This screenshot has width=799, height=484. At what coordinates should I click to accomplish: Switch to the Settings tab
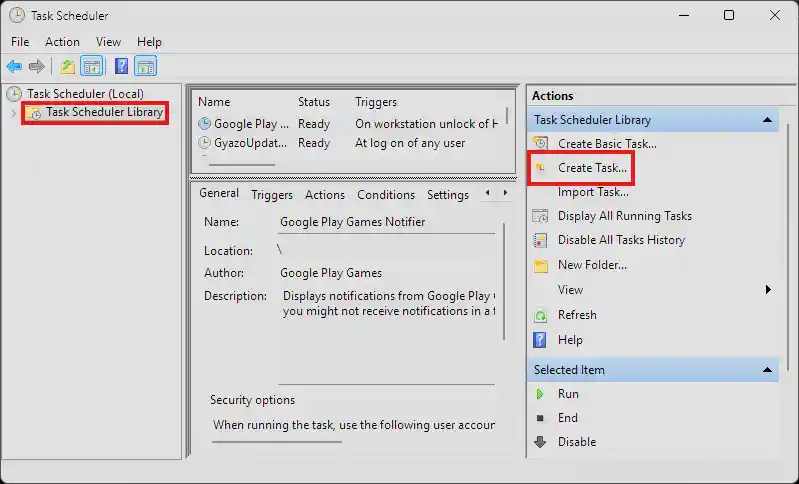(x=448, y=195)
